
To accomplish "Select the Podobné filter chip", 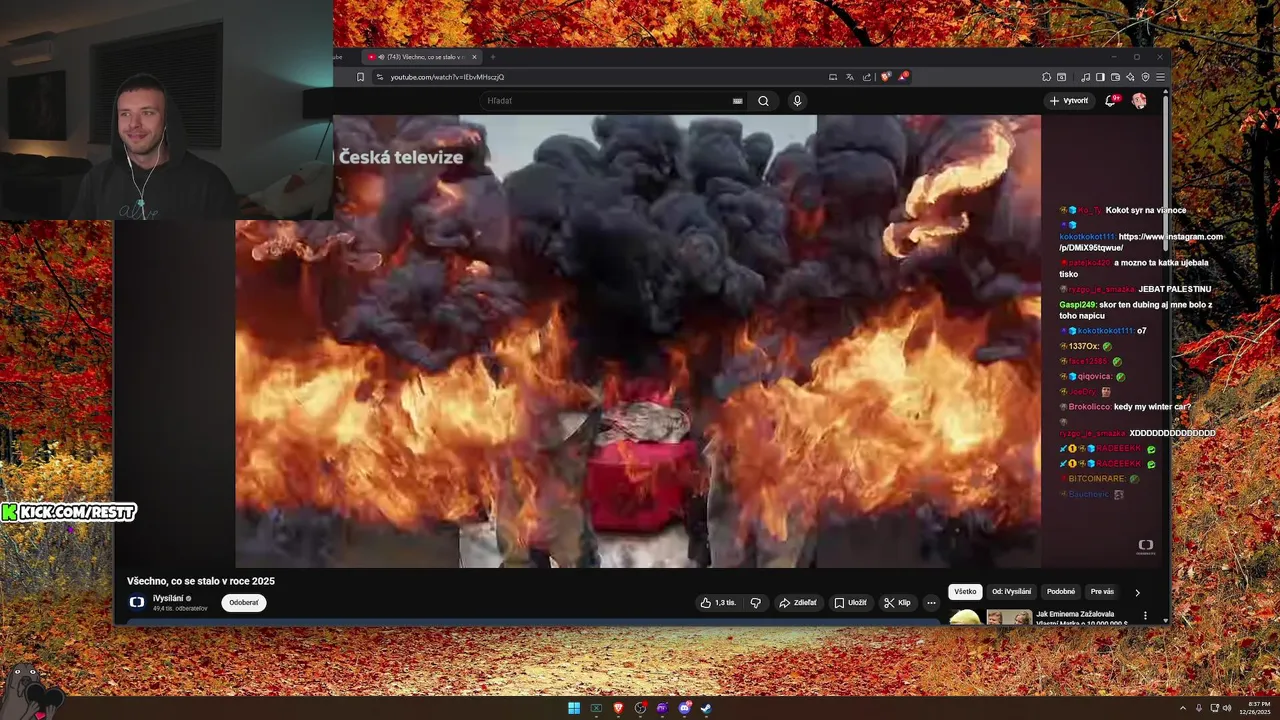I will click(1061, 592).
